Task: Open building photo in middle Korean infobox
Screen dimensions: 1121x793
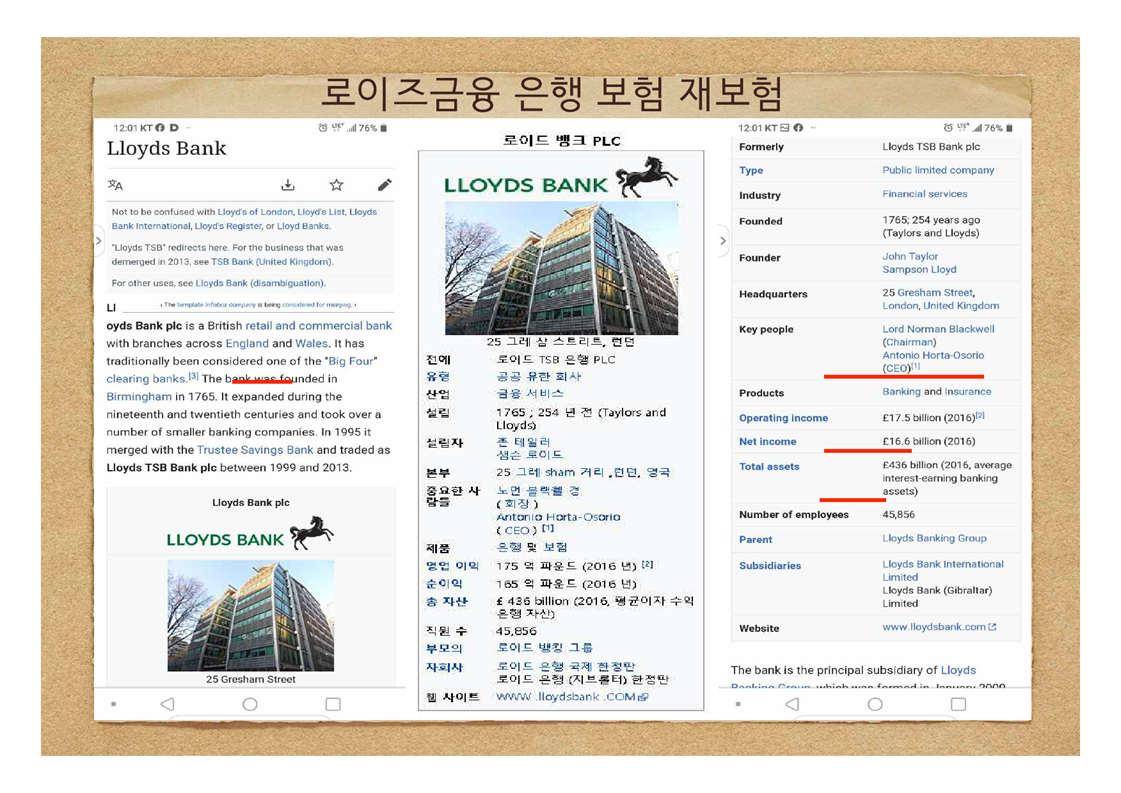Action: (561, 268)
